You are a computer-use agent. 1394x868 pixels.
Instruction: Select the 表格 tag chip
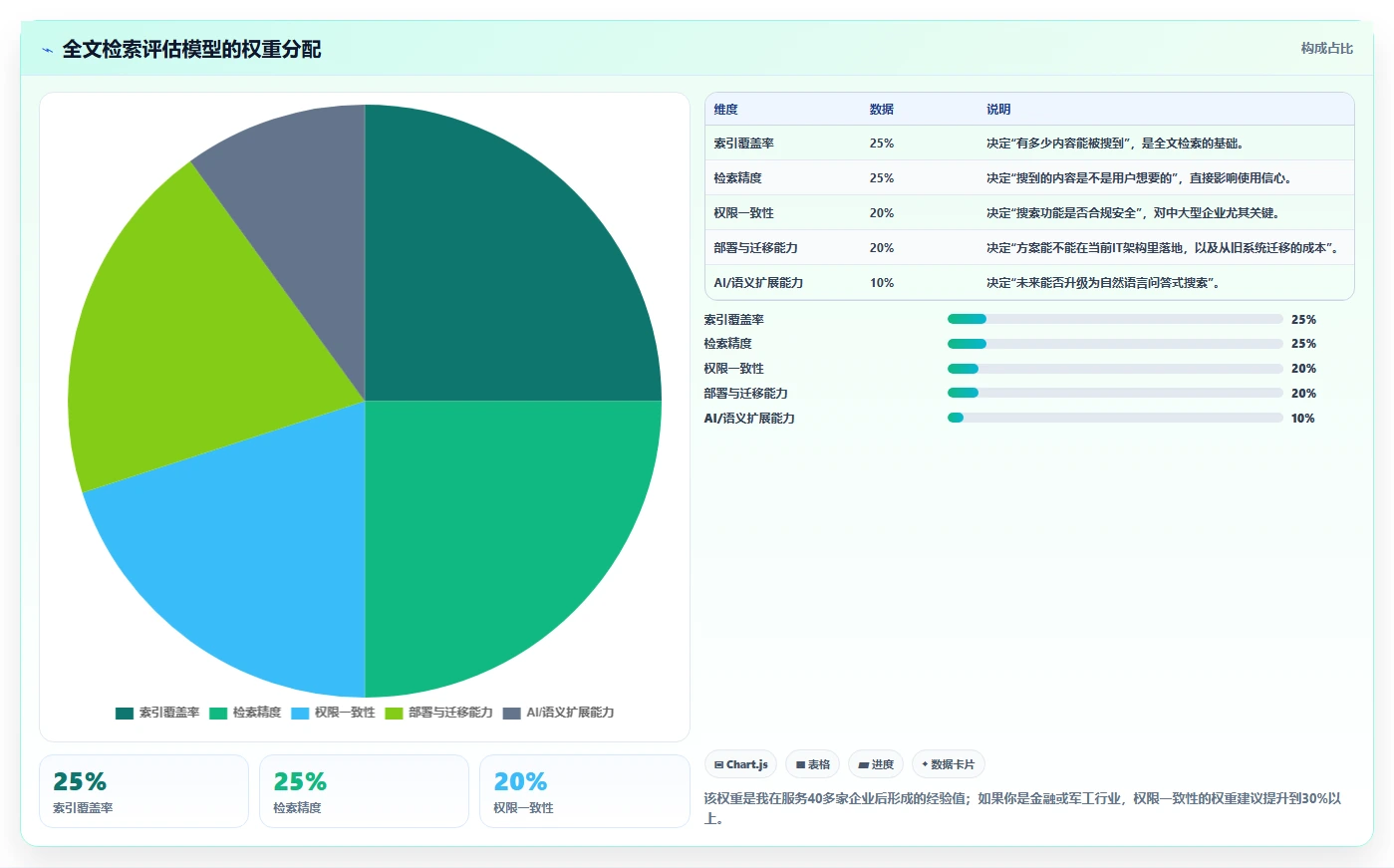(x=812, y=764)
